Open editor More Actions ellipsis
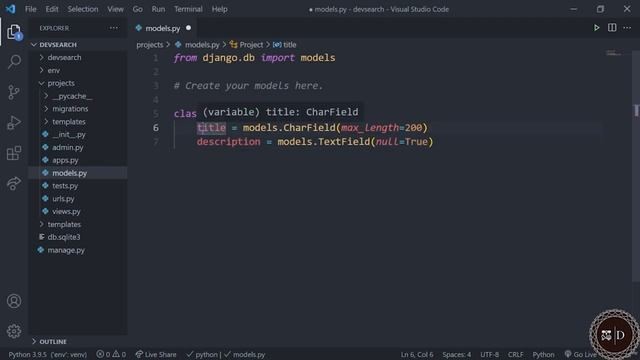 coord(627,28)
